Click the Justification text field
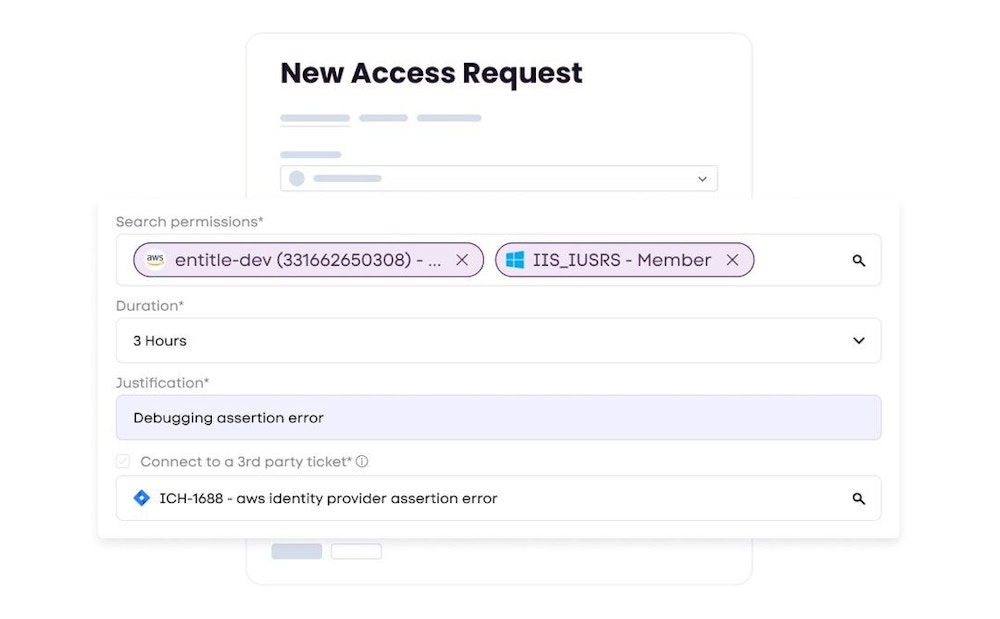This screenshot has height=619, width=1000. pyautogui.click(x=498, y=418)
